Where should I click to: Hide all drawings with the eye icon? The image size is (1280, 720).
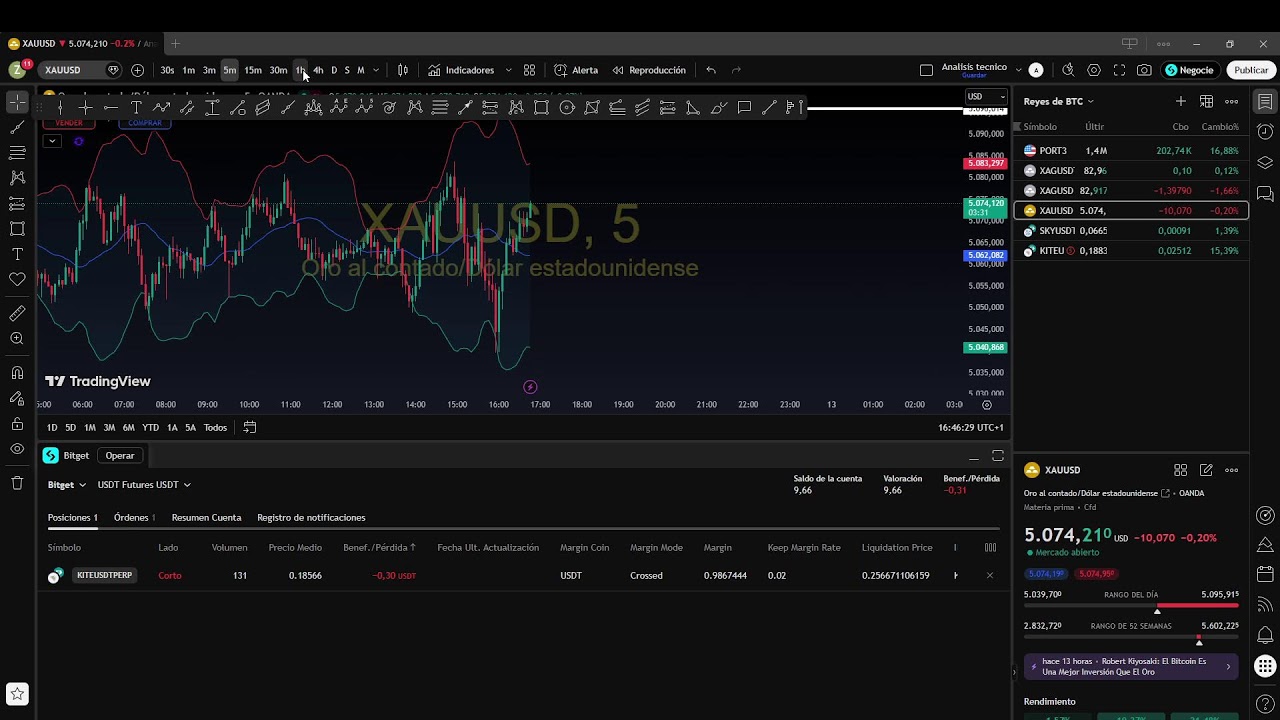[17, 449]
